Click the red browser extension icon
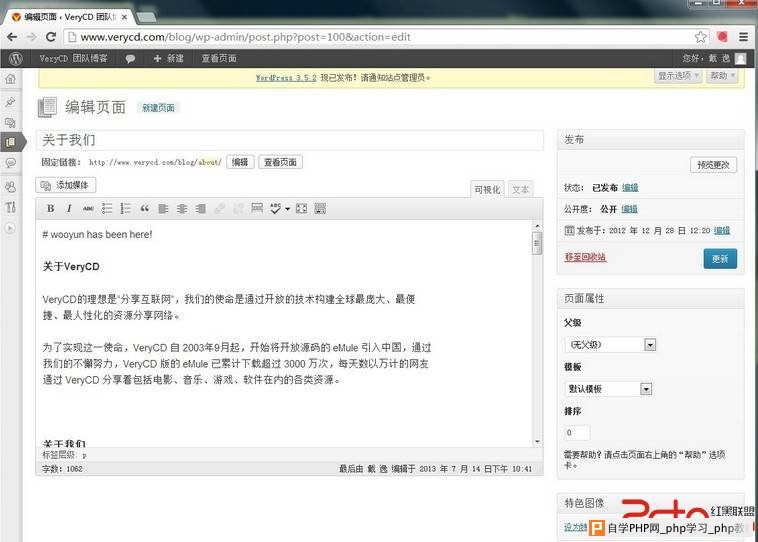This screenshot has width=758, height=542. coord(722,37)
